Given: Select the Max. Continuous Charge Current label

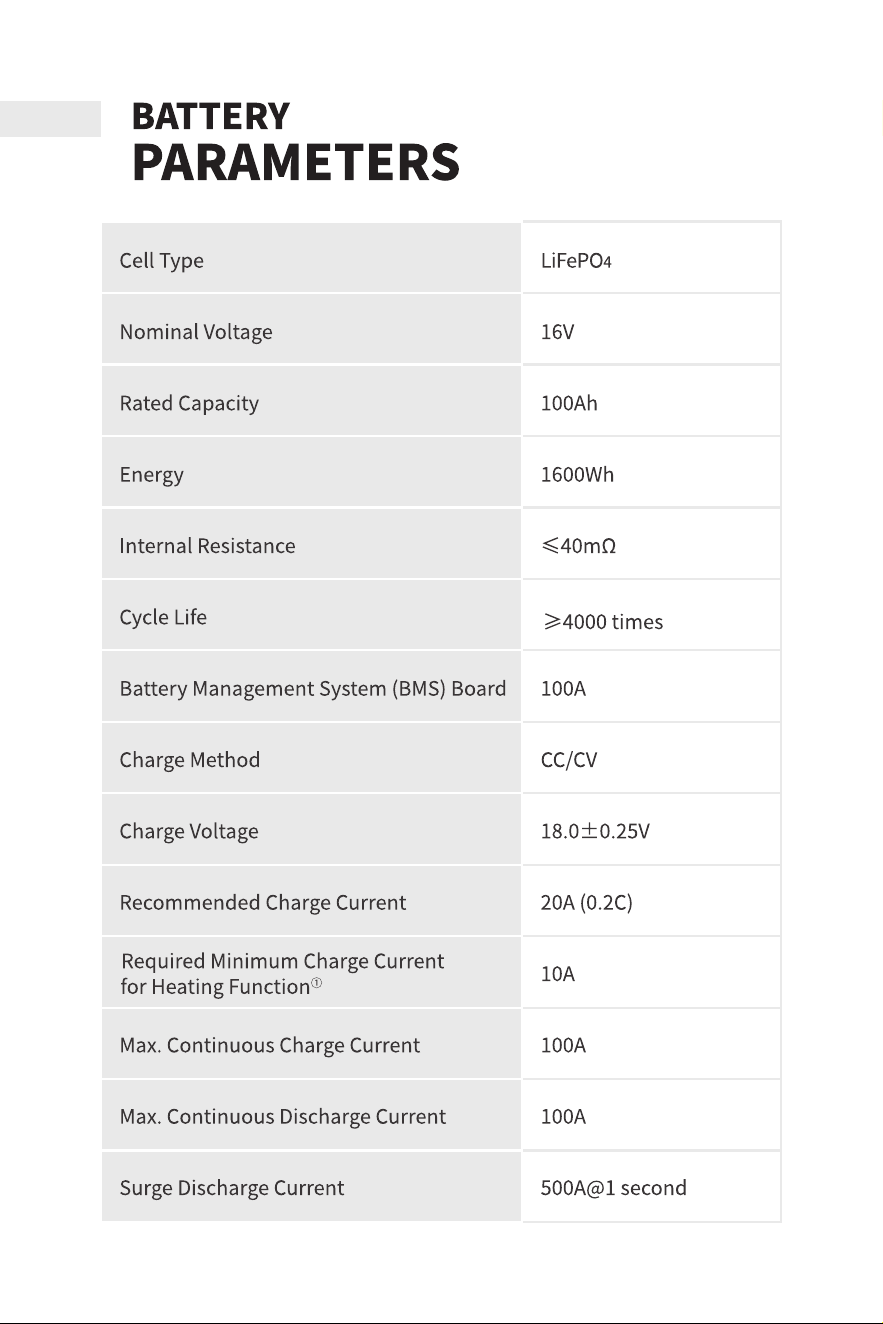Looking at the screenshot, I should (270, 1046).
